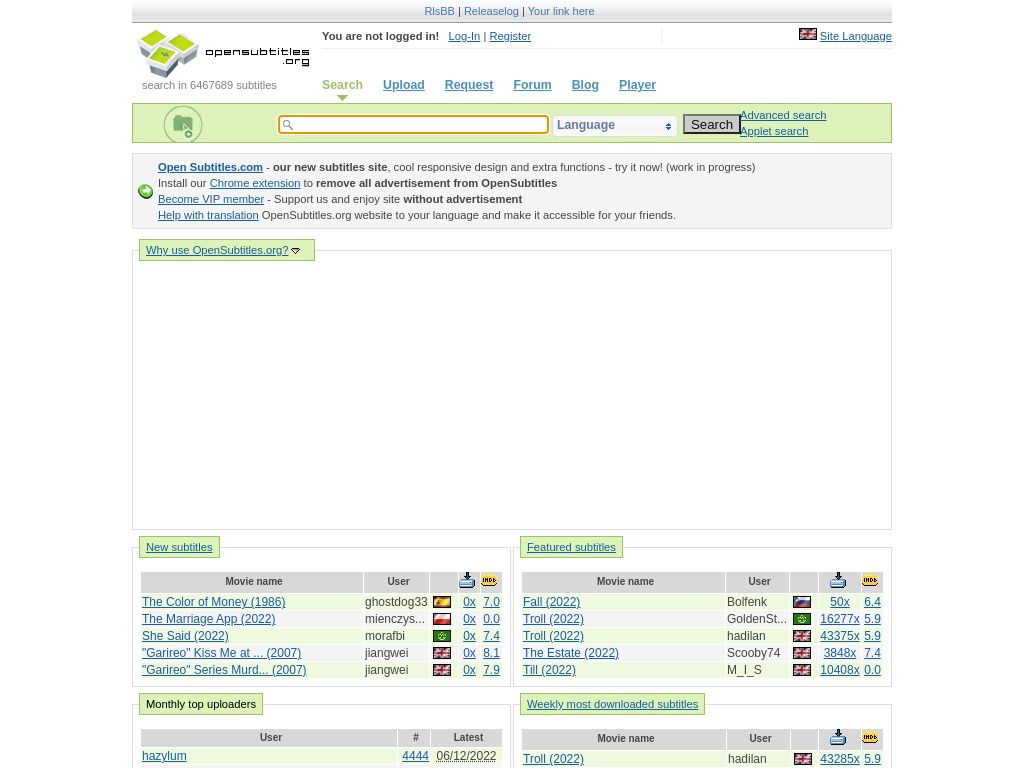Click the 7.4 IMDb rating for She Said
1024x768 pixels.
tap(491, 636)
